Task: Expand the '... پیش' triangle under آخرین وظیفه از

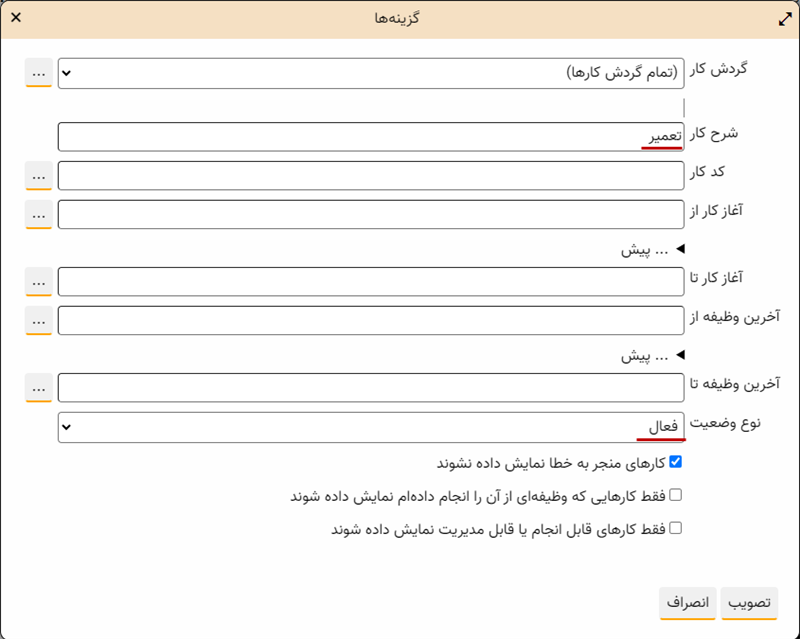Action: coord(681,354)
